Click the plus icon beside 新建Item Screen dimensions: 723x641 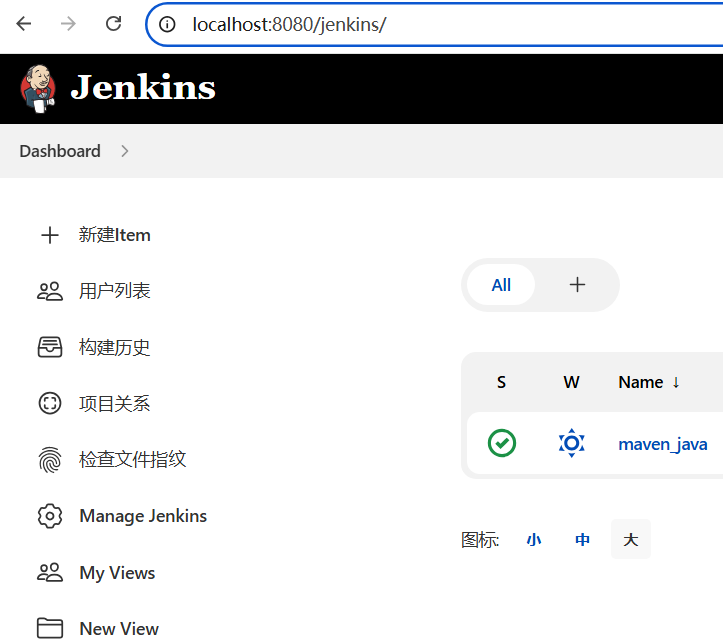[50, 235]
